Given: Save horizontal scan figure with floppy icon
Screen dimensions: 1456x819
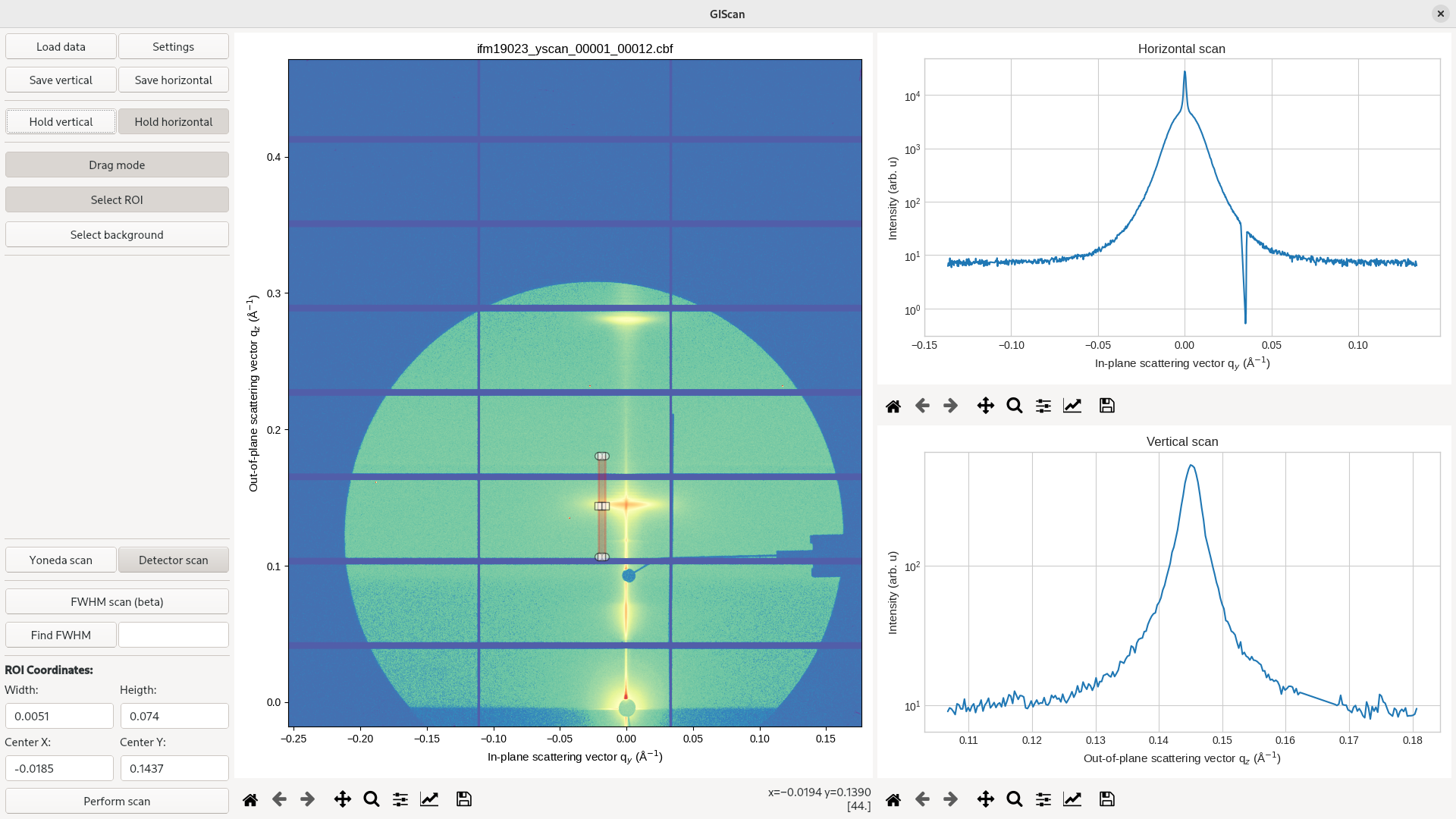Looking at the screenshot, I should (1107, 406).
